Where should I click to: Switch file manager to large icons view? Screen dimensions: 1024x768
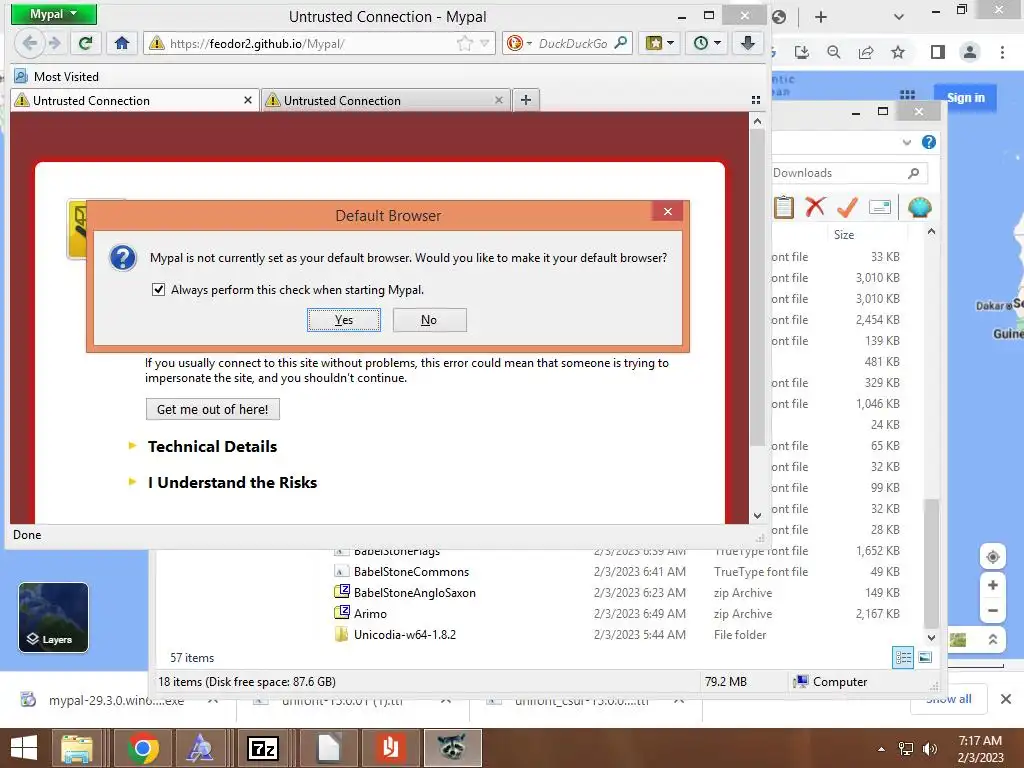pos(925,657)
